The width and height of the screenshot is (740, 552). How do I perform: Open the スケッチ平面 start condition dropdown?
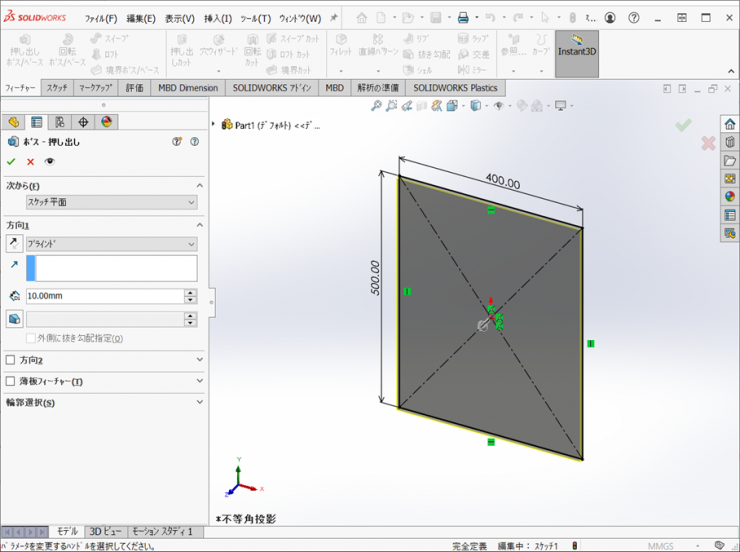click(x=111, y=202)
